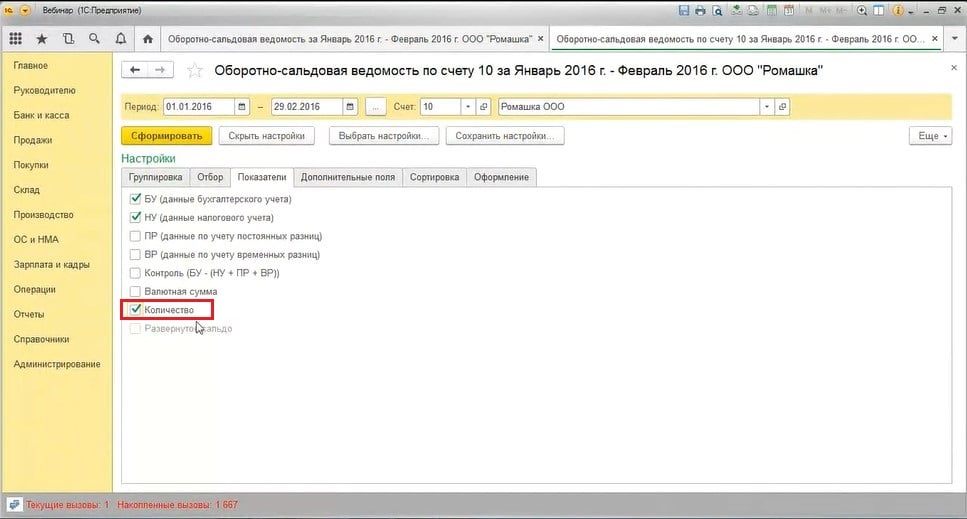The image size is (967, 519).
Task: Click the Сформировать button
Action: (x=166, y=136)
